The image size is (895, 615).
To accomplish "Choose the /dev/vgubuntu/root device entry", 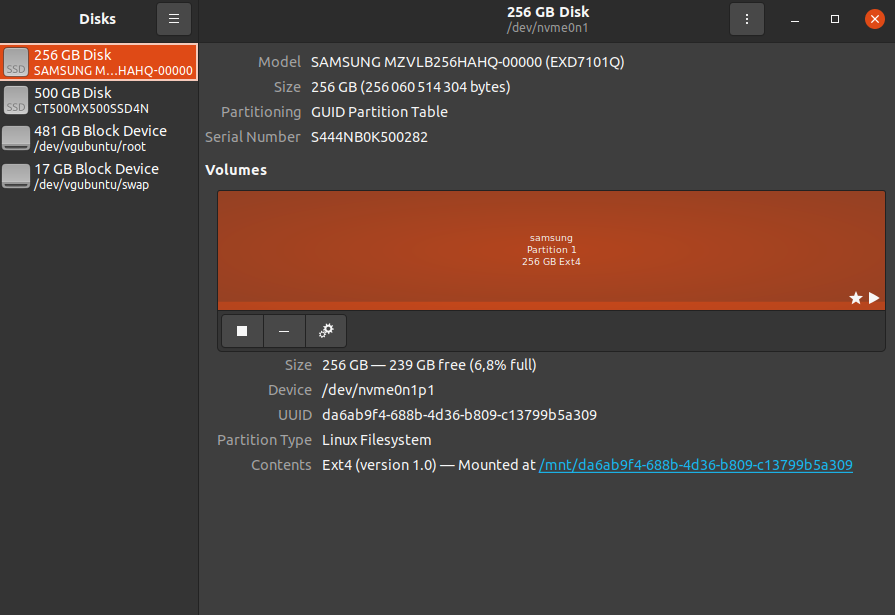I will pyautogui.click(x=99, y=138).
